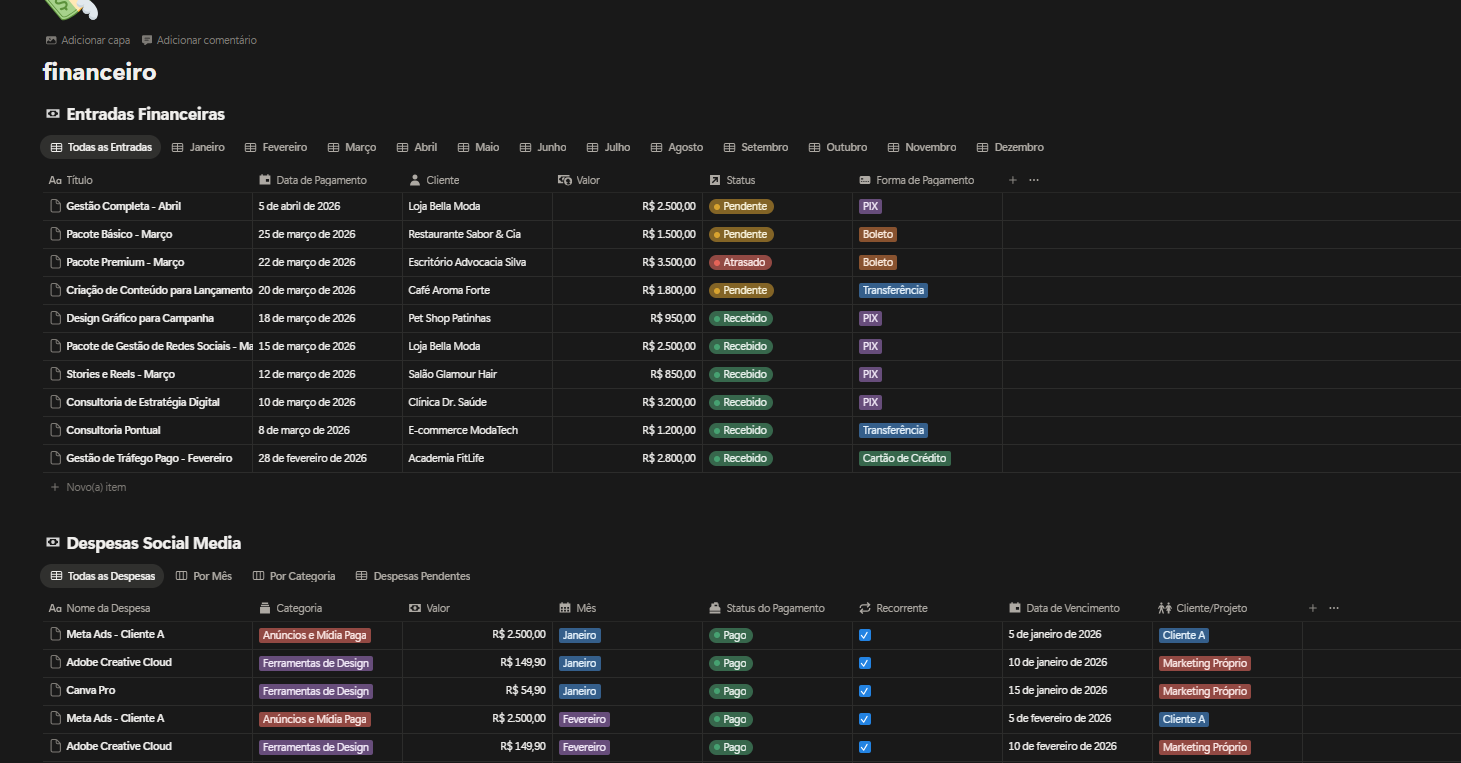Click page icon beside Canva Pro row
The width and height of the screenshot is (1461, 763).
point(56,690)
